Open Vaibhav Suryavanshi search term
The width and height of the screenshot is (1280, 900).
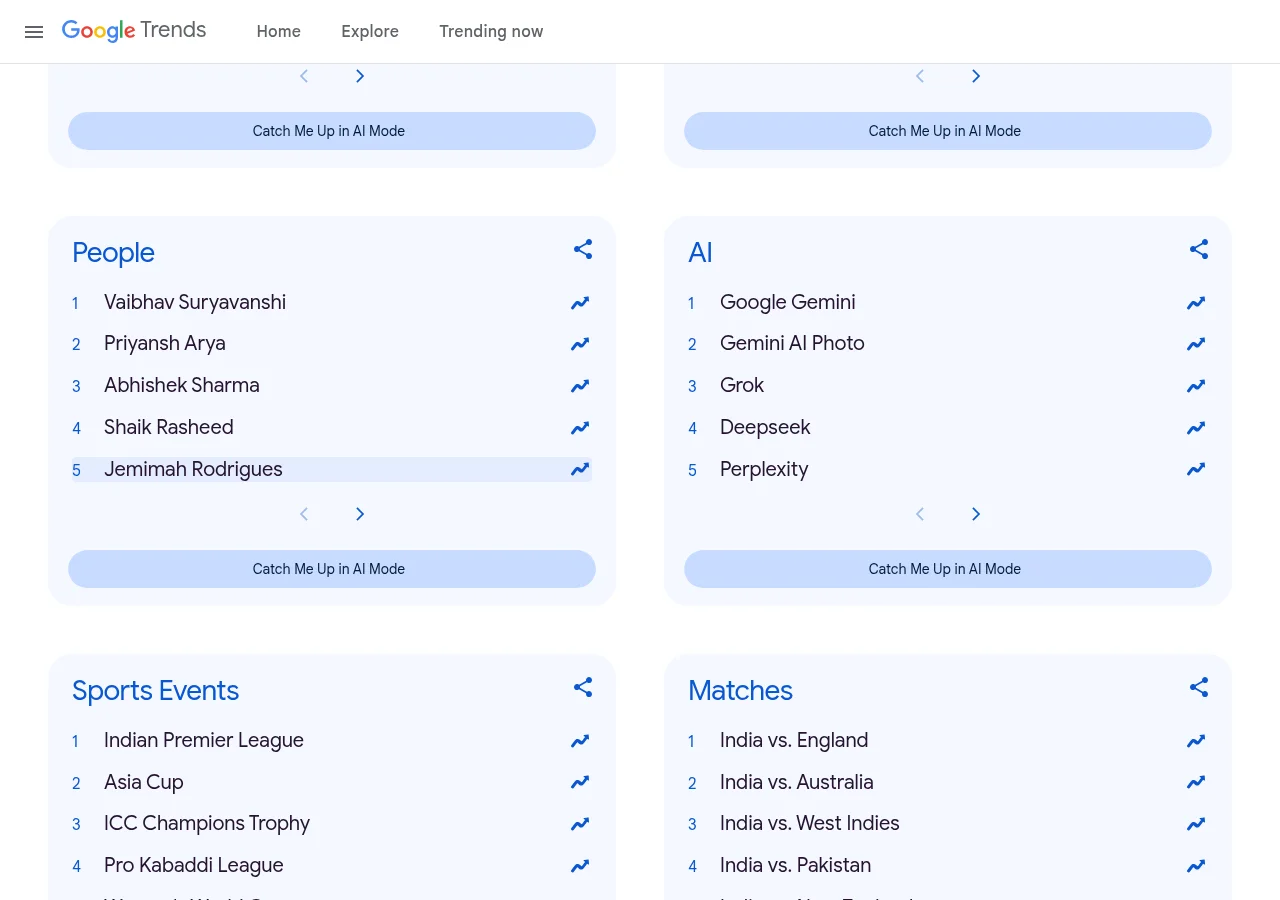[x=195, y=302]
